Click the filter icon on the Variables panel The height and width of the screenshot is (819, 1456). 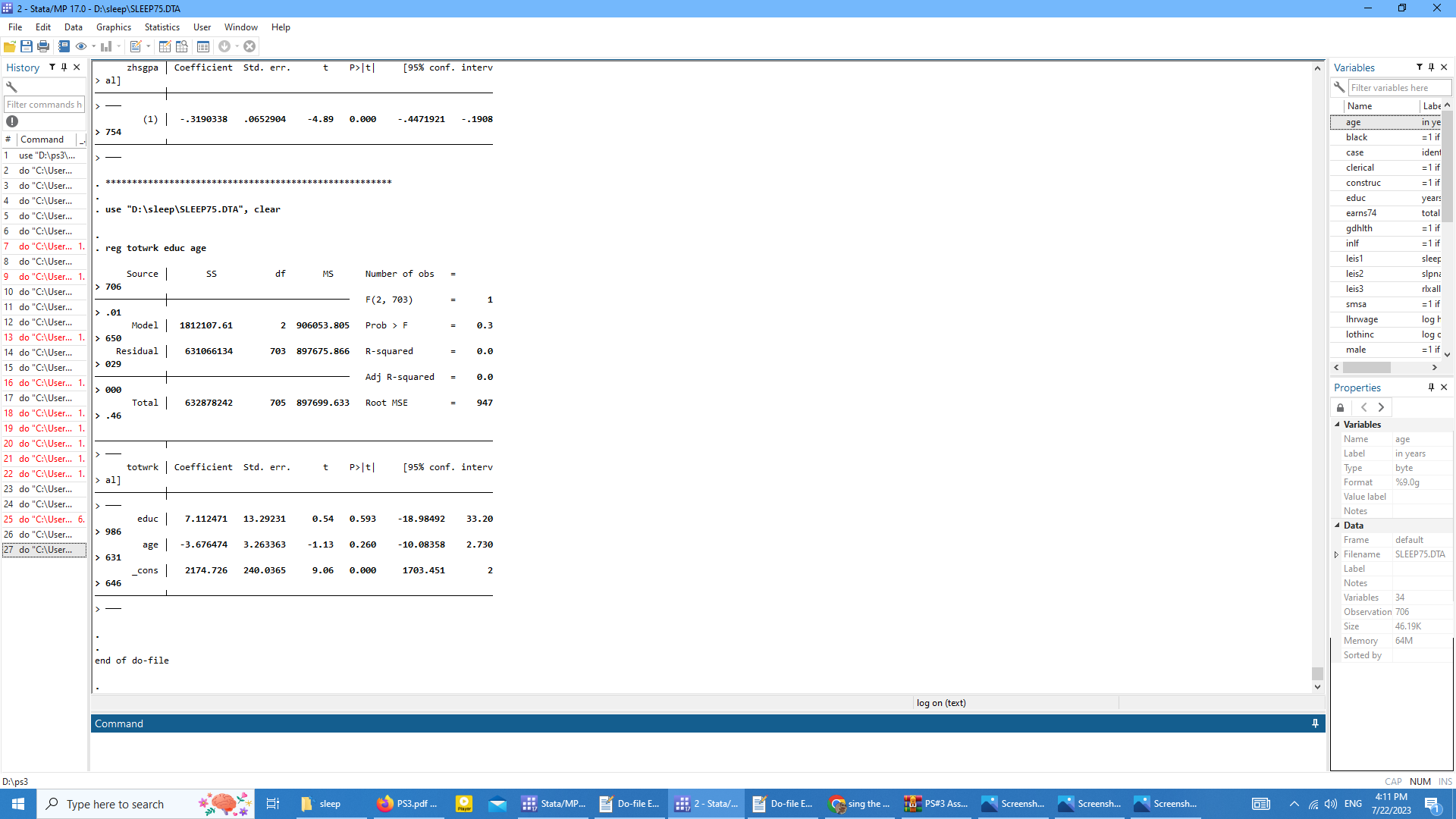tap(1420, 67)
